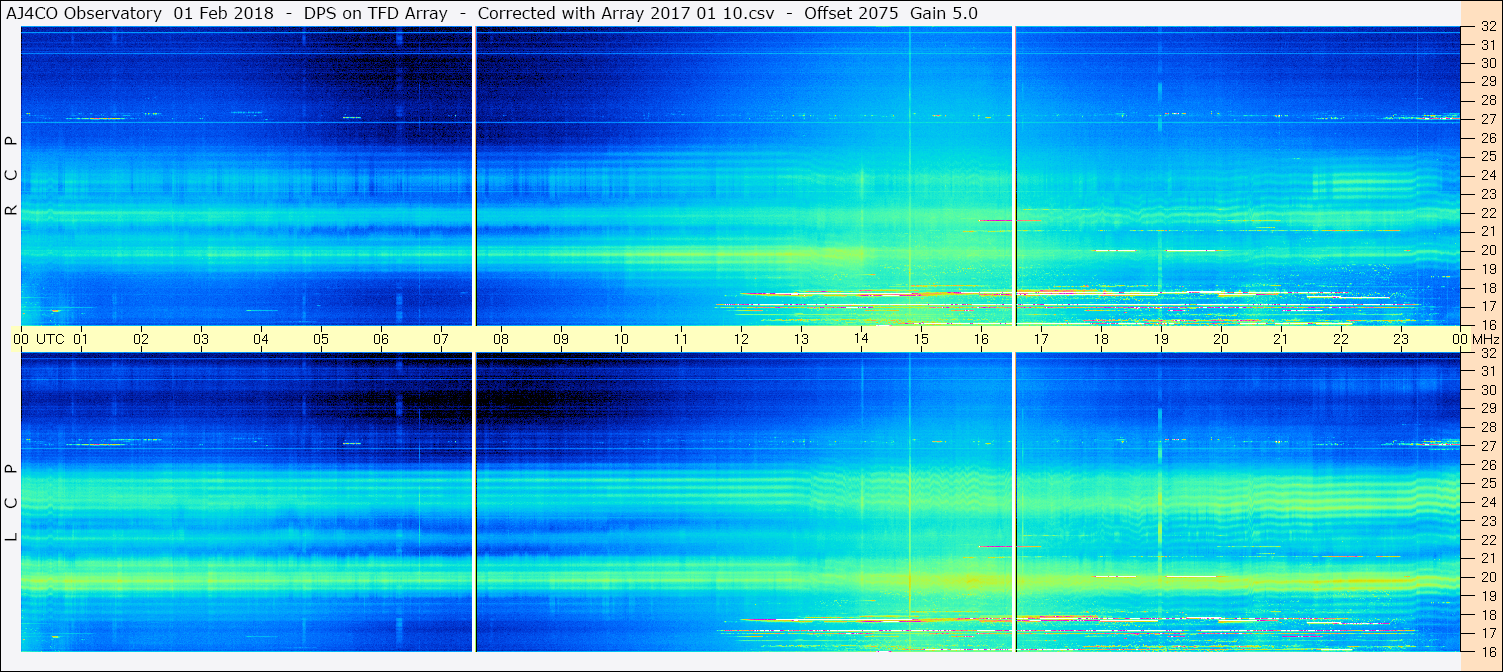Viewport: 1503px width, 672px height.
Task: Click 18 MHz label of RCP frequency scale
Action: [1487, 287]
